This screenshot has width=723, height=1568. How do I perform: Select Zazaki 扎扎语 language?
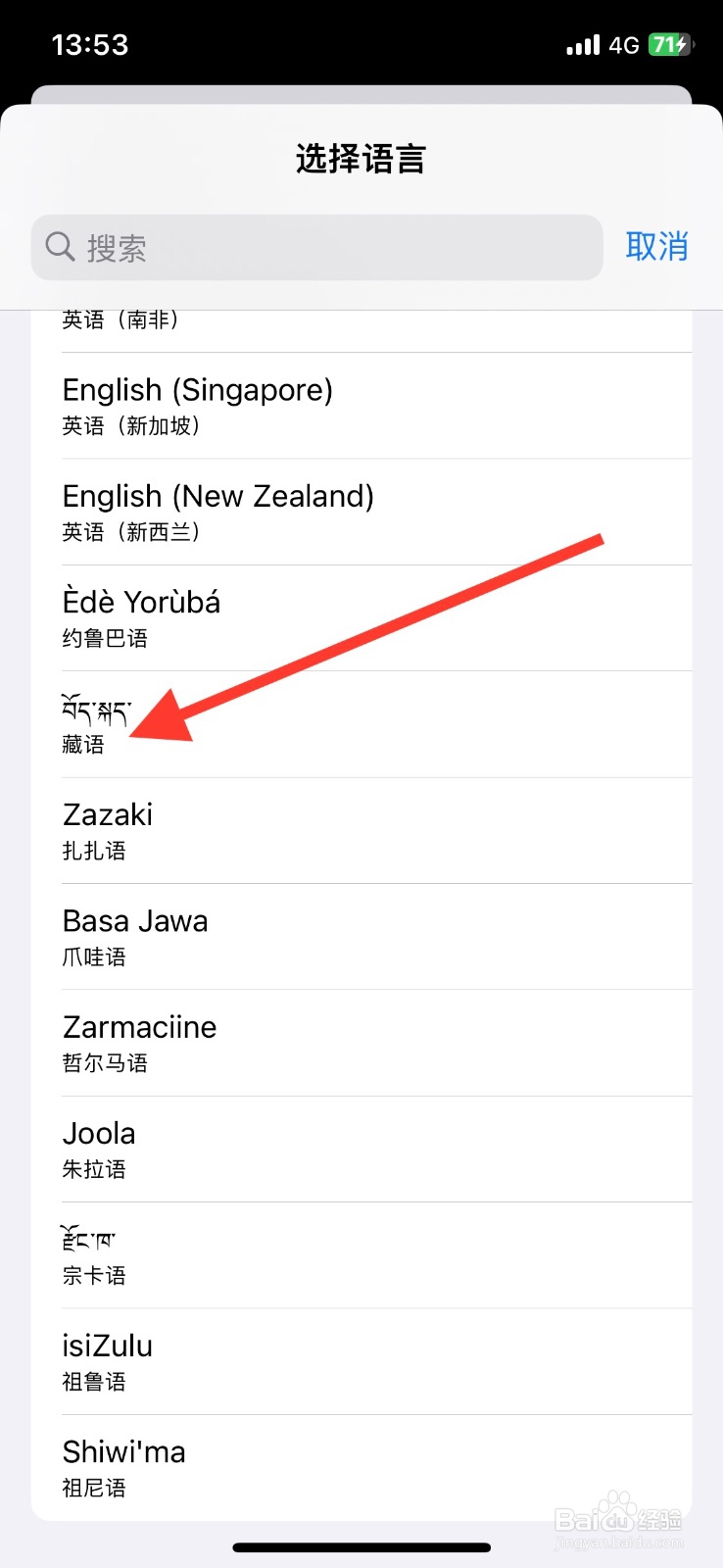361,831
